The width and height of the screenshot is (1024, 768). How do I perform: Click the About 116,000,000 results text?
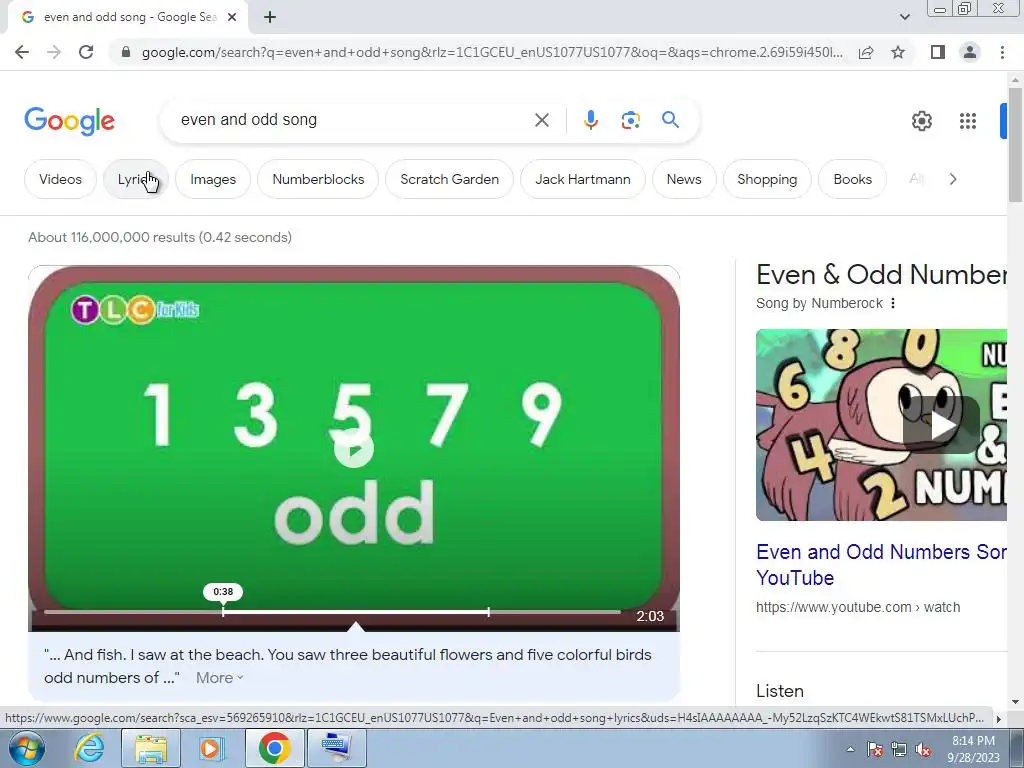(x=160, y=237)
